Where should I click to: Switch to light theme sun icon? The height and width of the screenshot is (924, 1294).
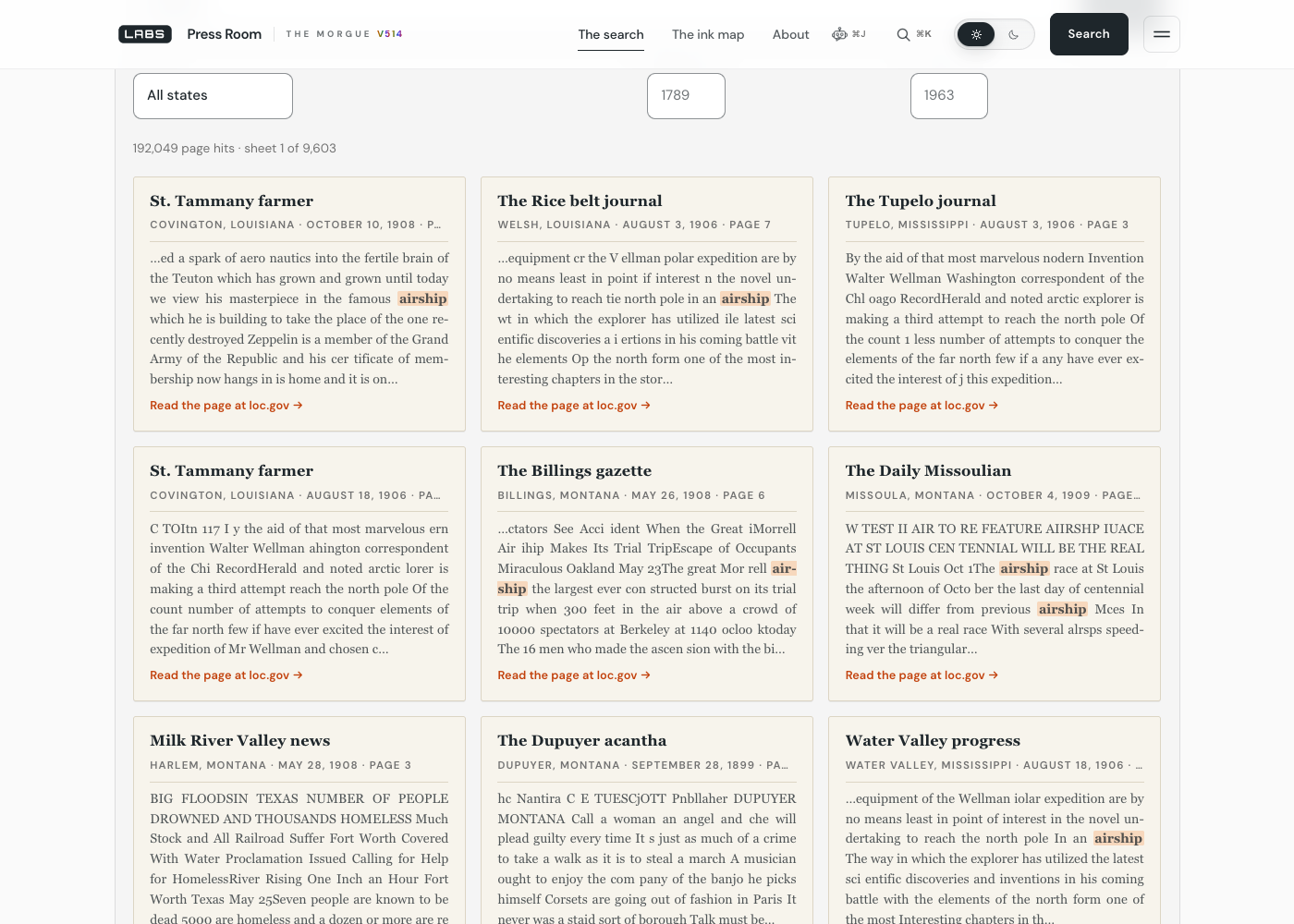[976, 34]
